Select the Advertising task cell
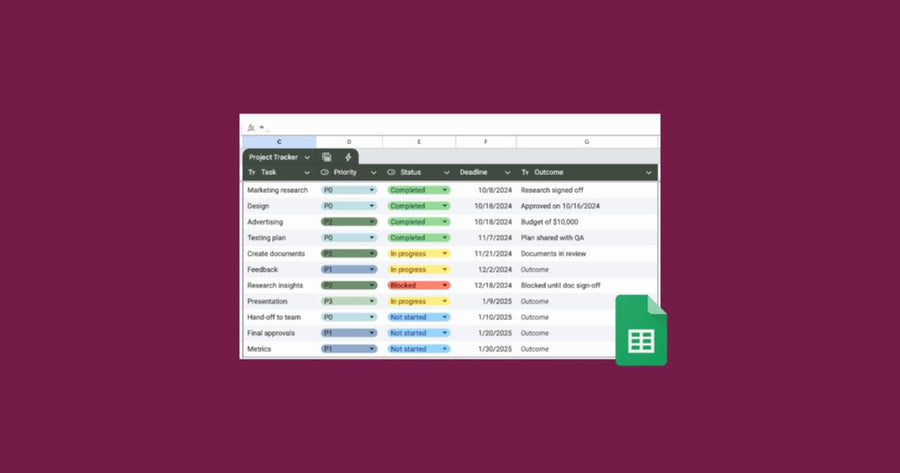The width and height of the screenshot is (900, 473). tap(280, 222)
